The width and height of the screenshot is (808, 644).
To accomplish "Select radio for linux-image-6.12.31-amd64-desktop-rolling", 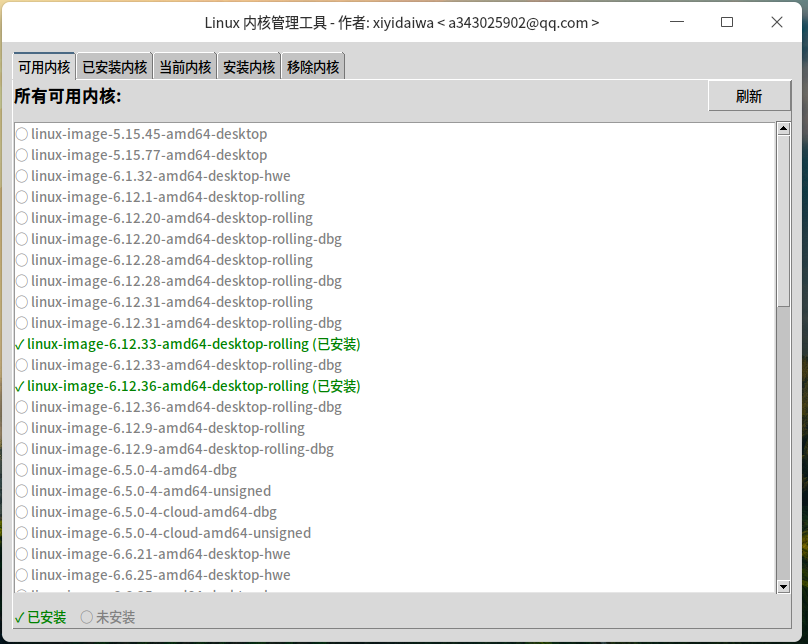I will [22, 302].
